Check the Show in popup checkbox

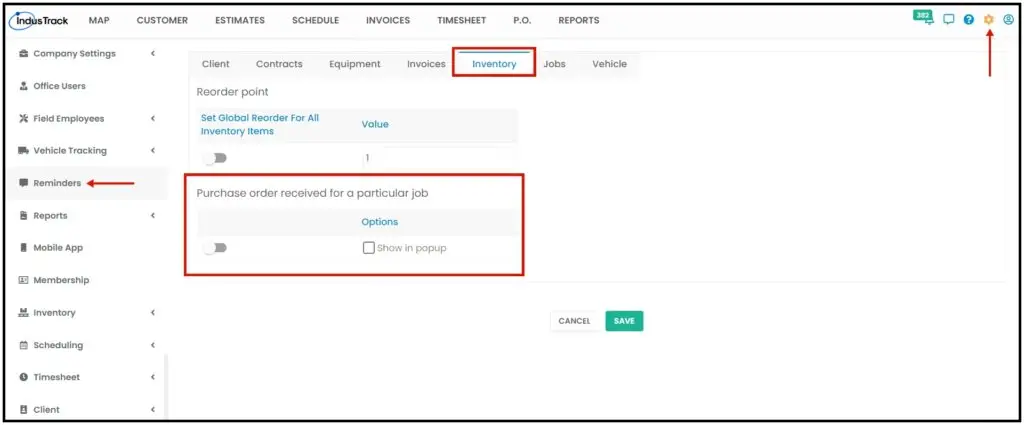click(369, 248)
